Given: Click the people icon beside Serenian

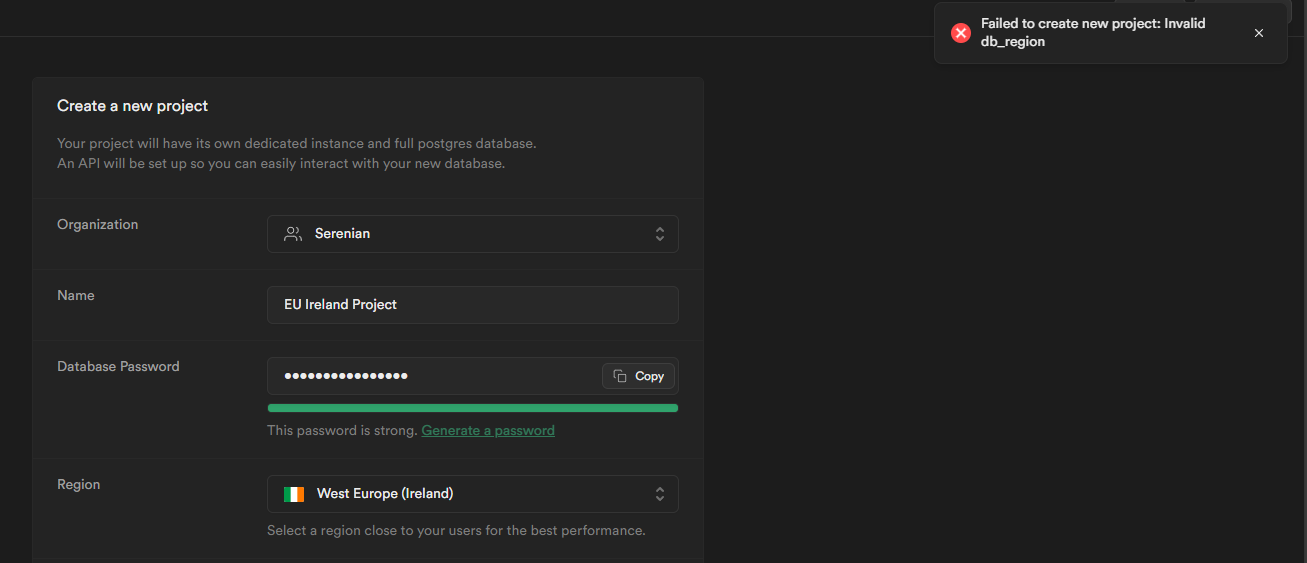Looking at the screenshot, I should tap(293, 234).
